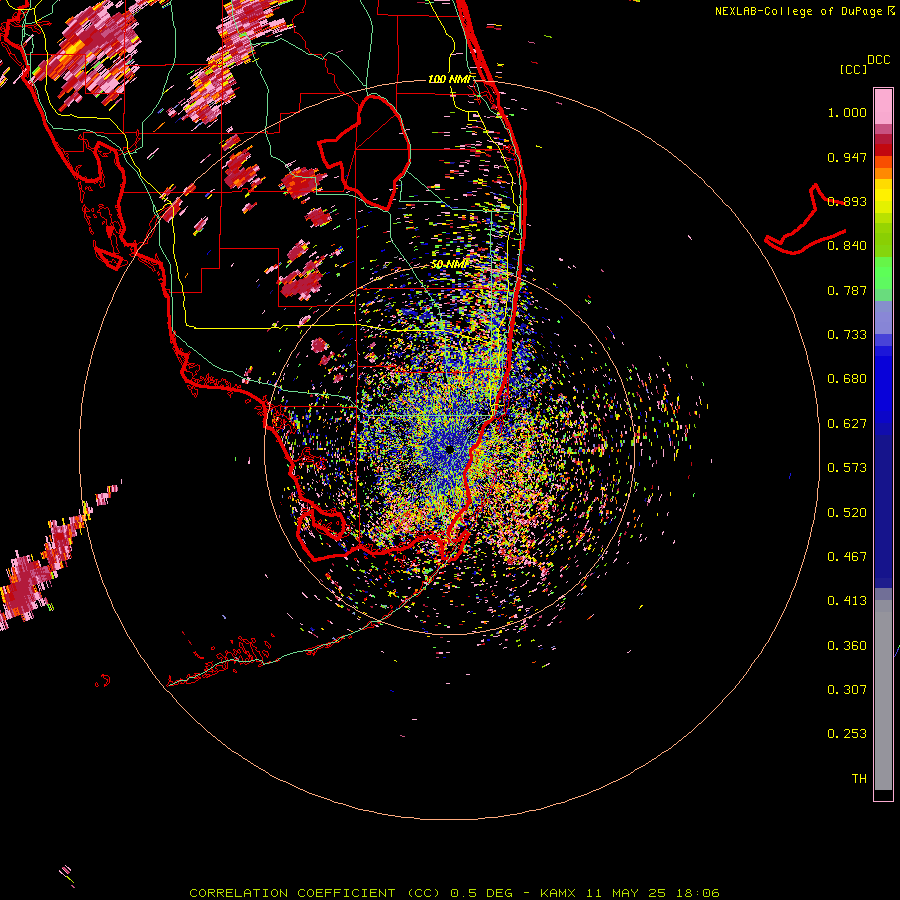This screenshot has height=900, width=900.
Task: Click the [CC] unit label
Action: (853, 69)
